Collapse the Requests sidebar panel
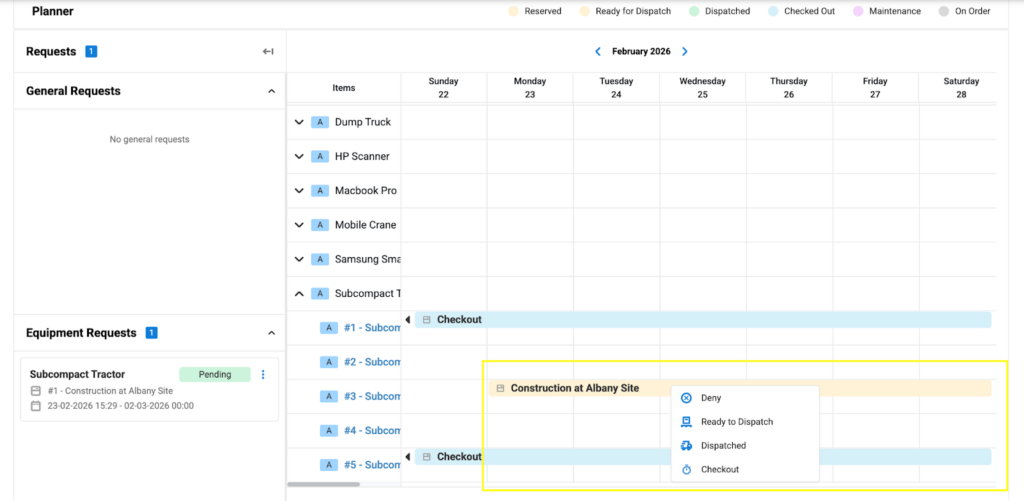 [x=268, y=52]
